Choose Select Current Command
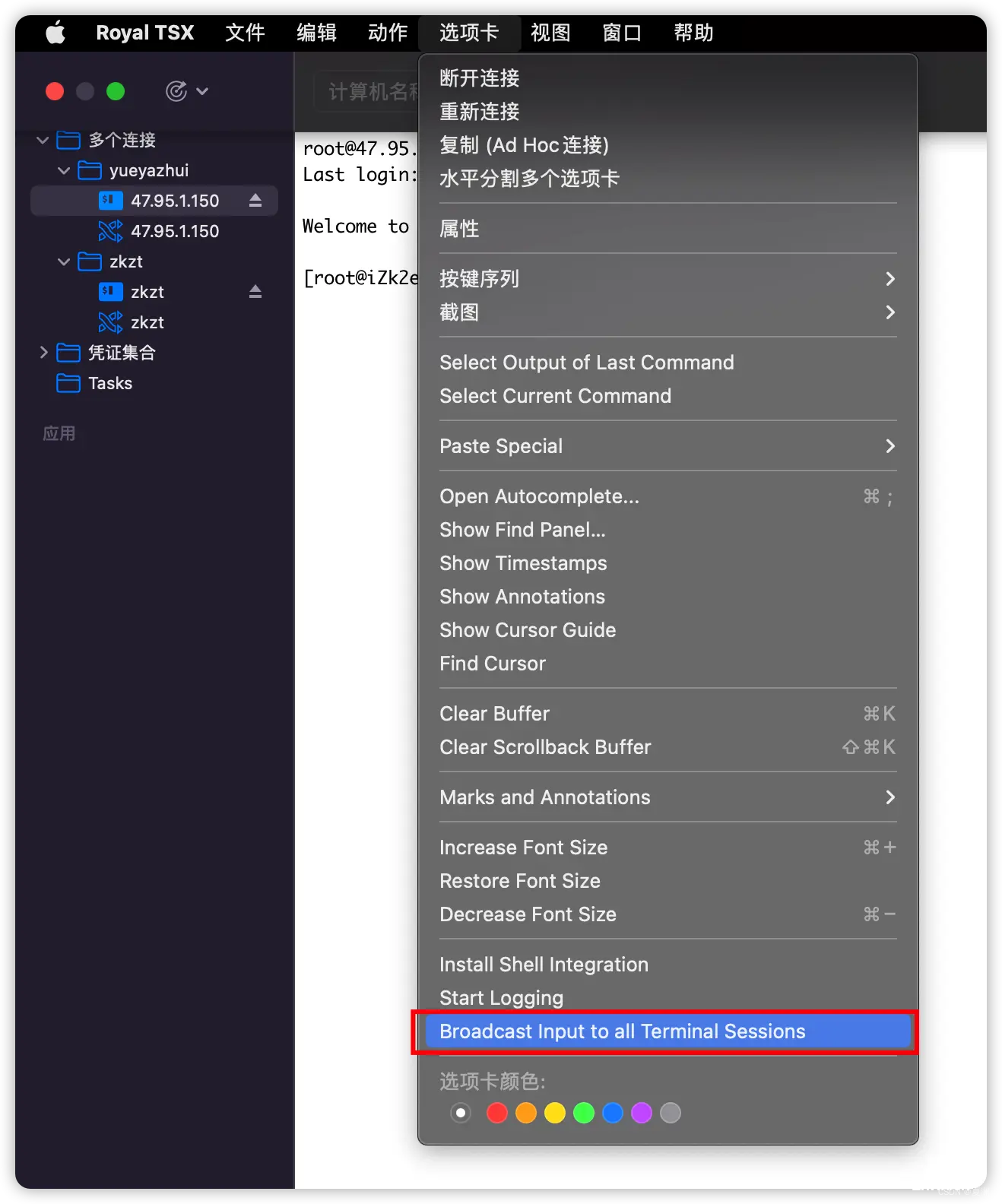 pyautogui.click(x=667, y=396)
